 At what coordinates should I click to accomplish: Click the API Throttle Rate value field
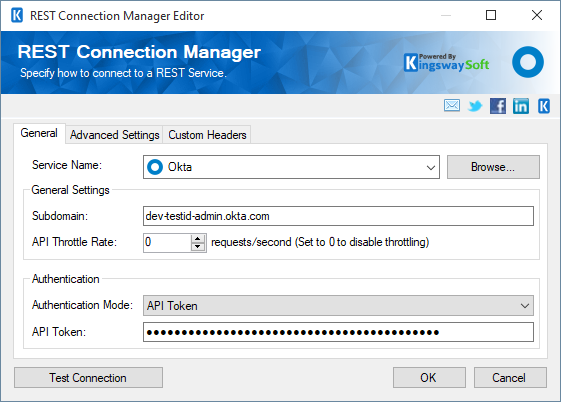point(167,242)
